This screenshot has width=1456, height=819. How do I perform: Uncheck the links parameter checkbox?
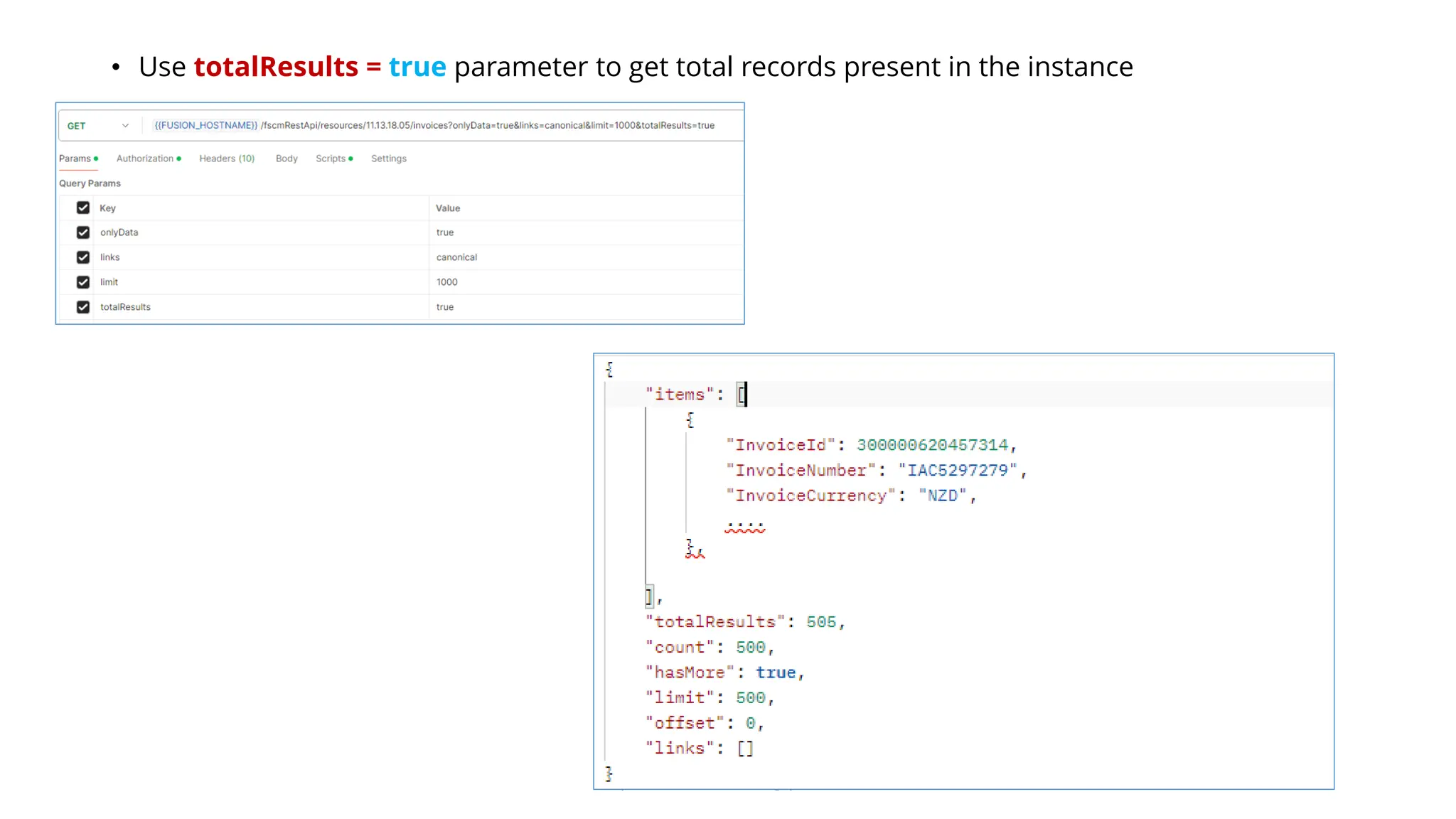(x=83, y=257)
